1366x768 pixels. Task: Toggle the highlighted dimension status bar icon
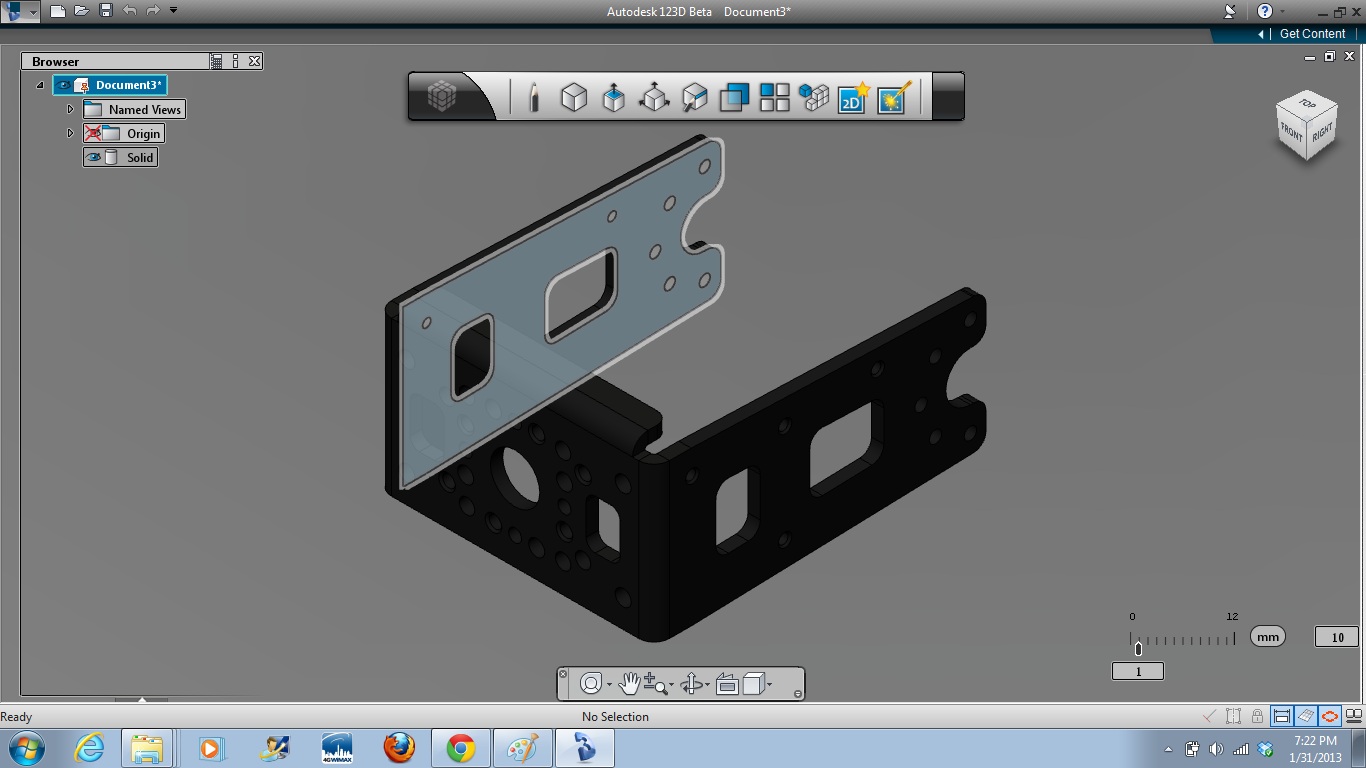coord(1282,716)
